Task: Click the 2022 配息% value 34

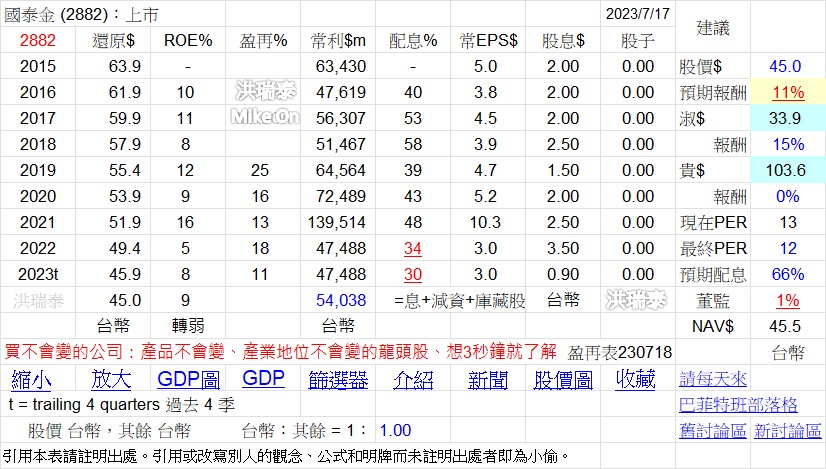Action: coord(413,248)
